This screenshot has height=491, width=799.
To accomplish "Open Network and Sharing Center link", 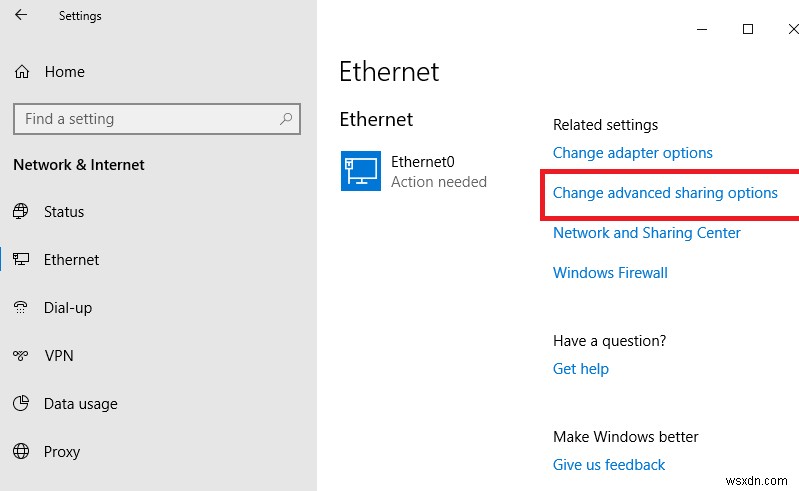I will (x=647, y=233).
